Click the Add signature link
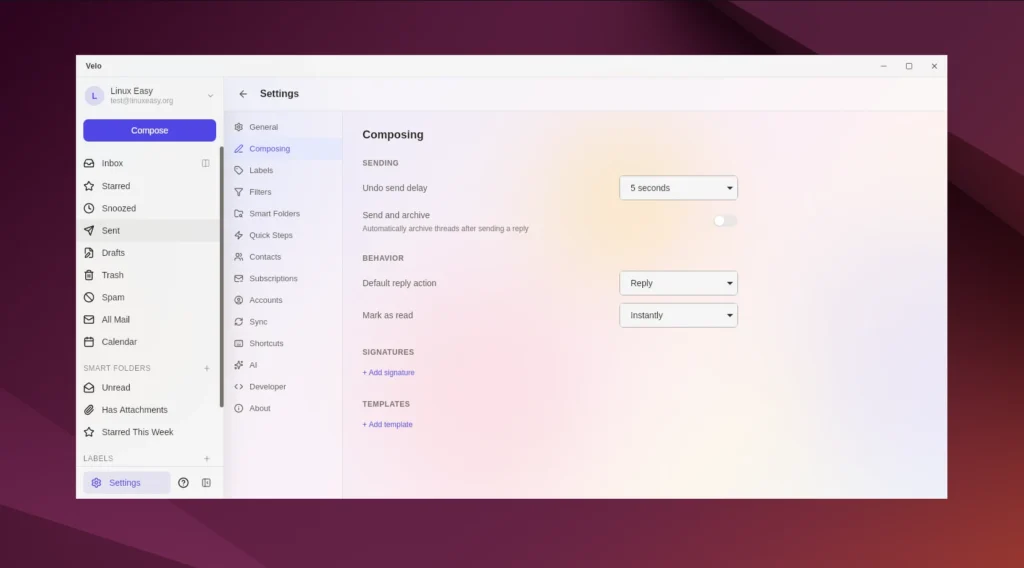Viewport: 1024px width, 568px height. pos(388,373)
